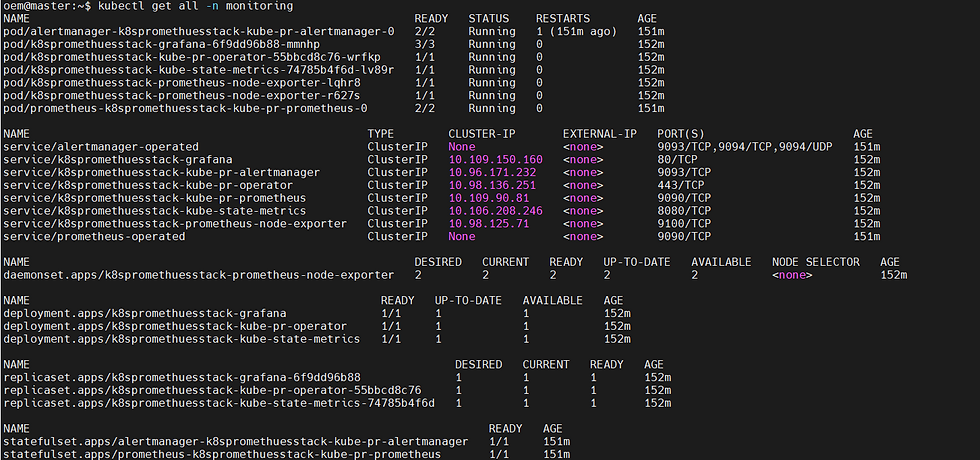Click the command text 'kubectl get all -n monitoring'
The height and width of the screenshot is (460, 980).
(196, 6)
